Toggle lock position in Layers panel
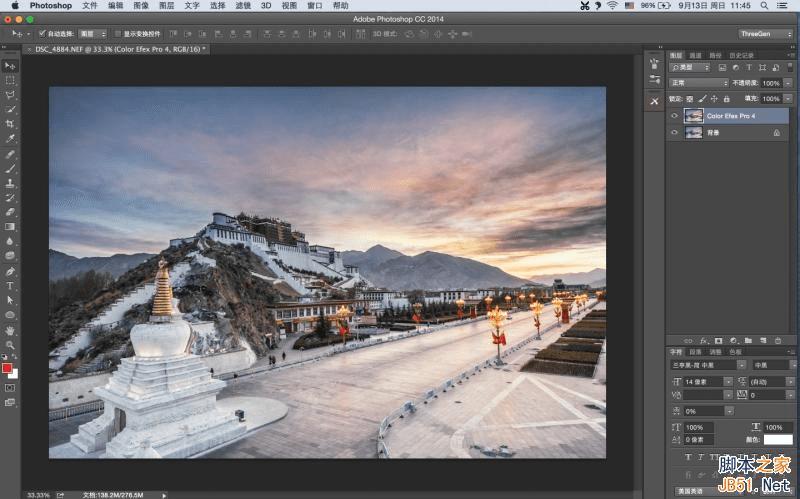 click(x=714, y=98)
